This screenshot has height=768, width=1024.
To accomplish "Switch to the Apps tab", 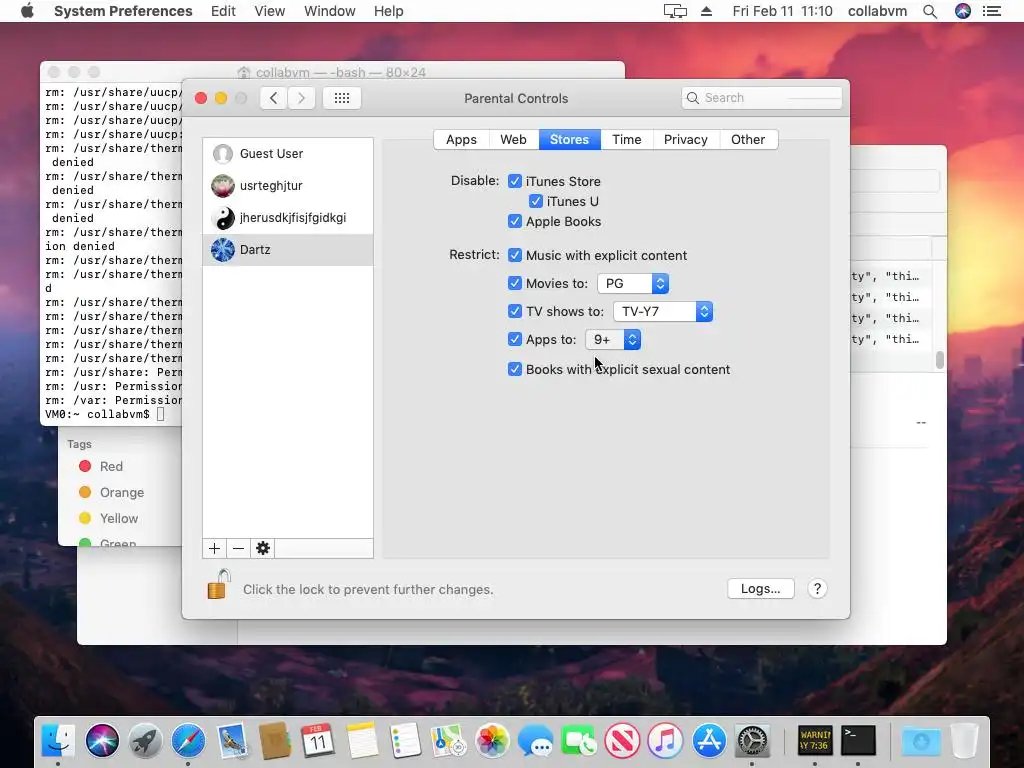I will [x=461, y=139].
